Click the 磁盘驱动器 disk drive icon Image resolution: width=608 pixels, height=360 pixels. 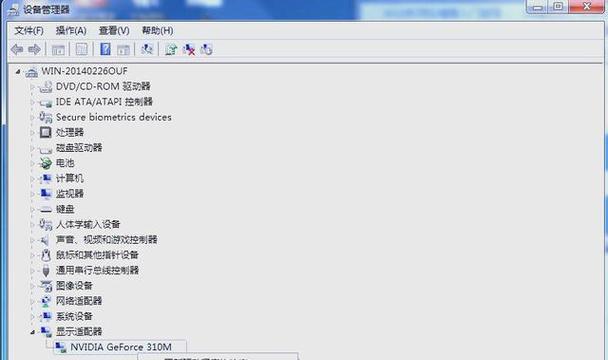click(x=46, y=149)
